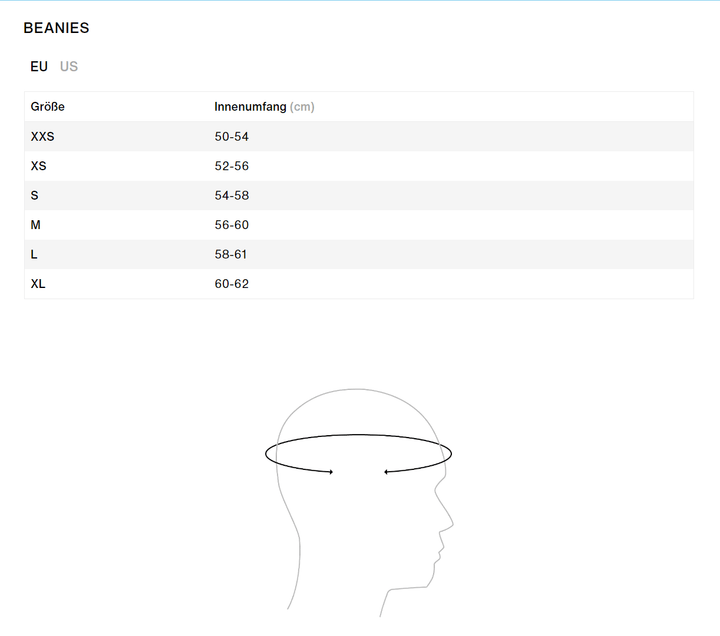Select the EU size tab

pos(39,67)
